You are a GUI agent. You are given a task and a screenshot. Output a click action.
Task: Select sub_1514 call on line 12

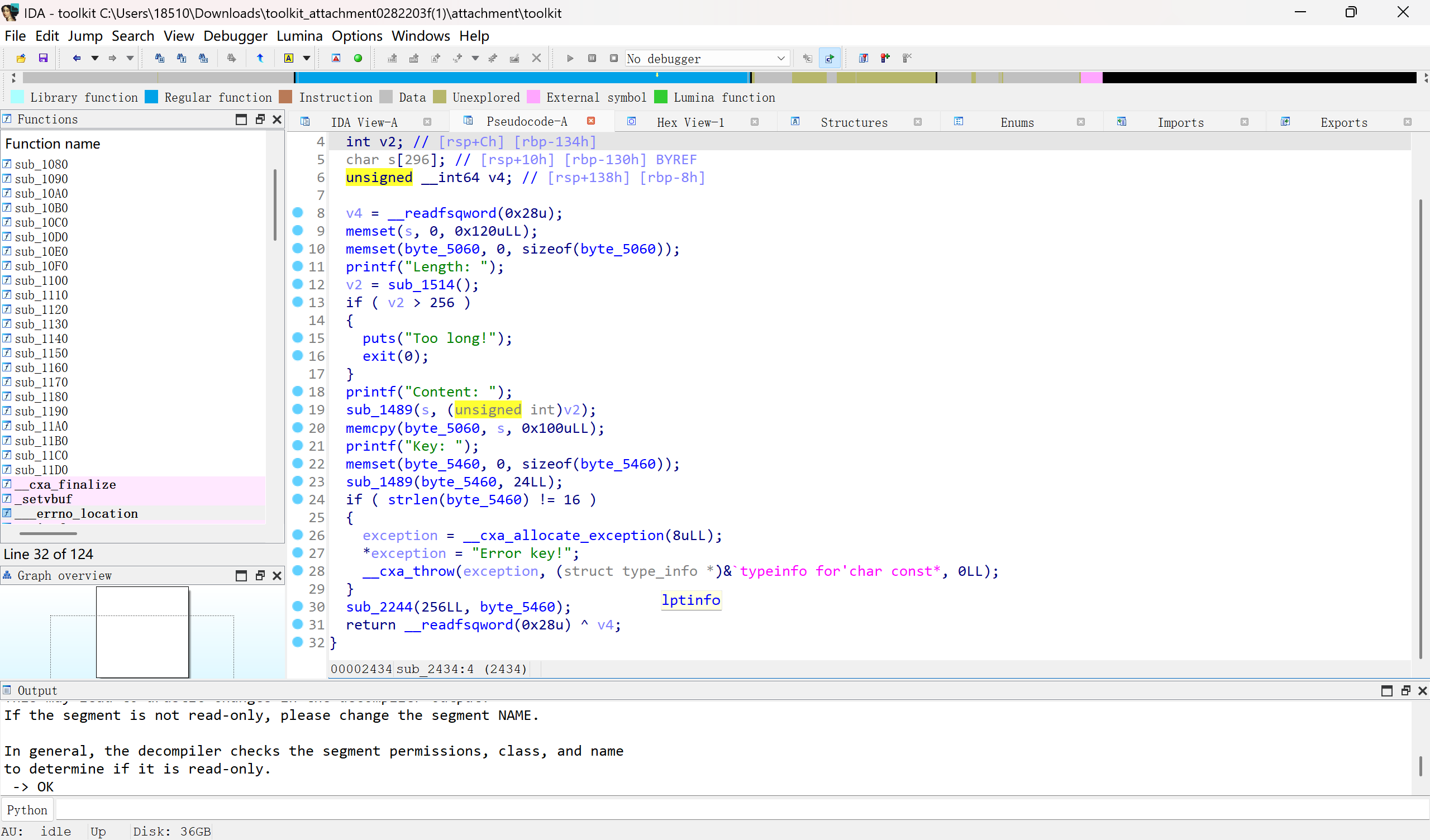click(421, 284)
